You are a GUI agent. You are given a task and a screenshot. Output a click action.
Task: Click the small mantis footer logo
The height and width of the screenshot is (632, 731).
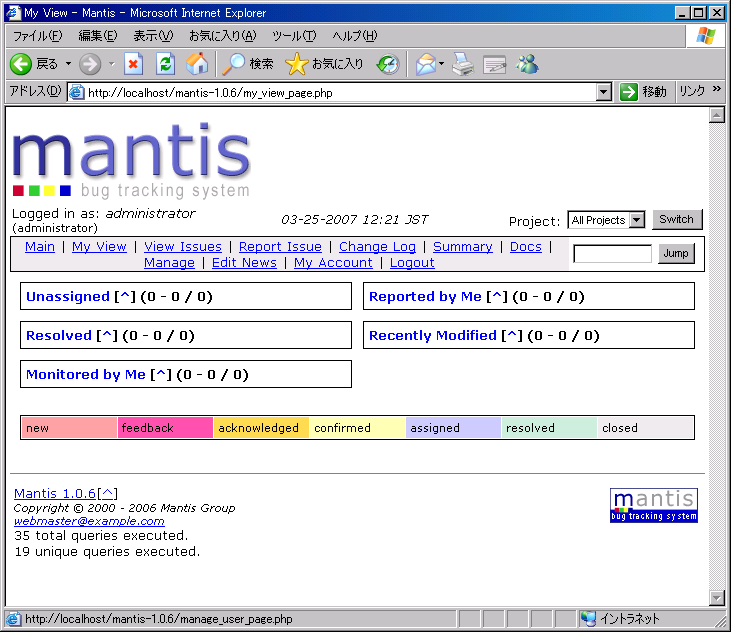pyautogui.click(x=654, y=505)
